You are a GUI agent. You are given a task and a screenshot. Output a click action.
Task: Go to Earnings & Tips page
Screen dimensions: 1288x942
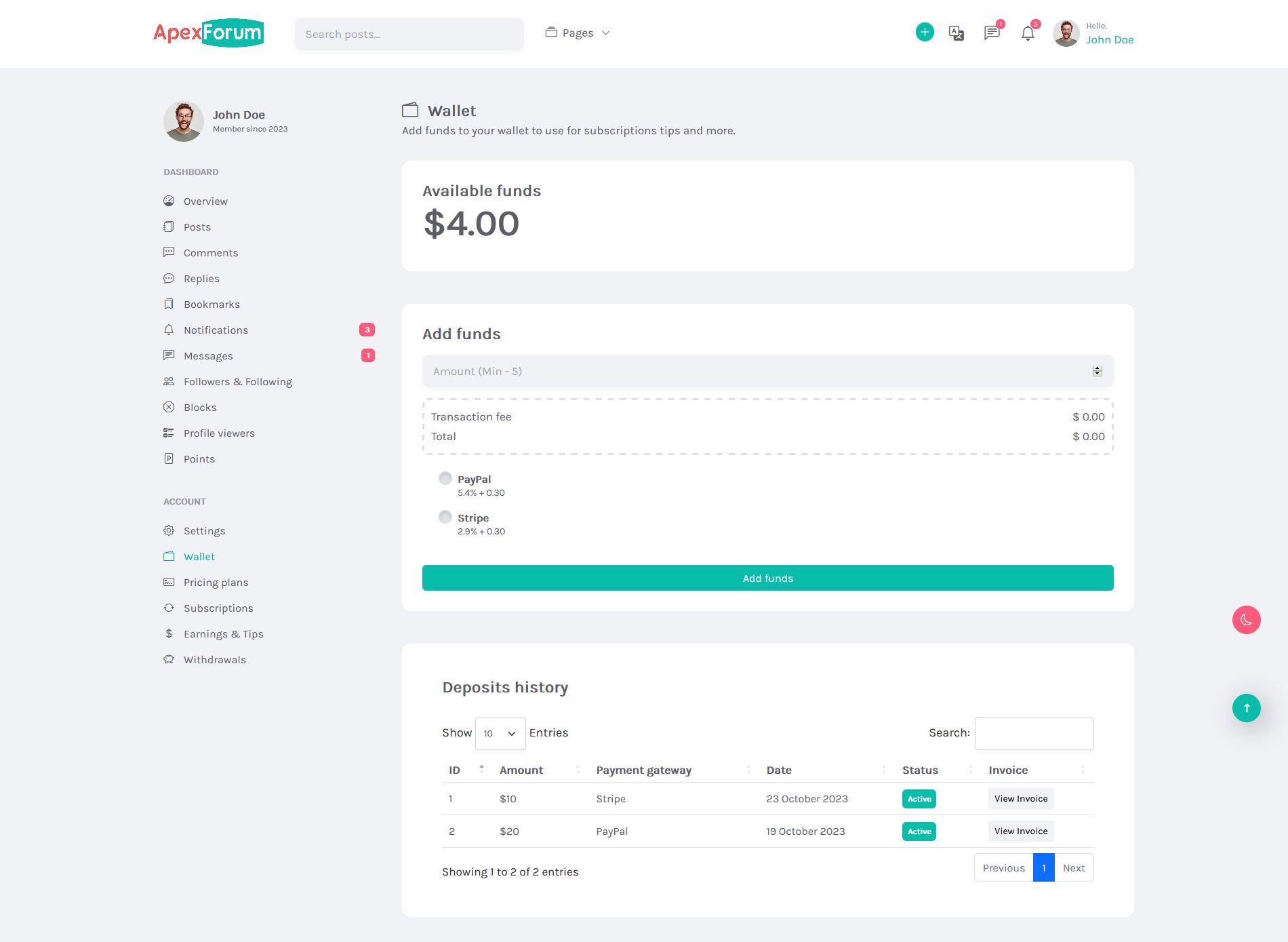pos(224,634)
